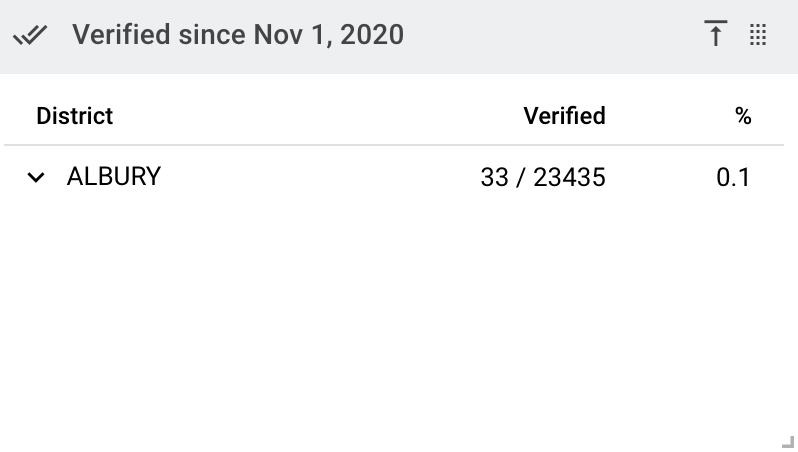Click the 0.1 percentage value
Image resolution: width=798 pixels, height=452 pixels.
[733, 178]
